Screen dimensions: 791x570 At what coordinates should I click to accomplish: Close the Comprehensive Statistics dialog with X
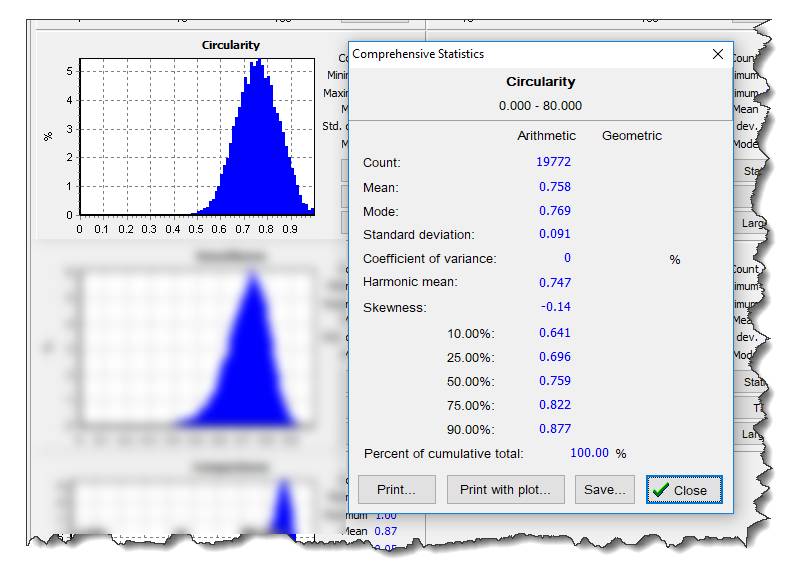718,54
